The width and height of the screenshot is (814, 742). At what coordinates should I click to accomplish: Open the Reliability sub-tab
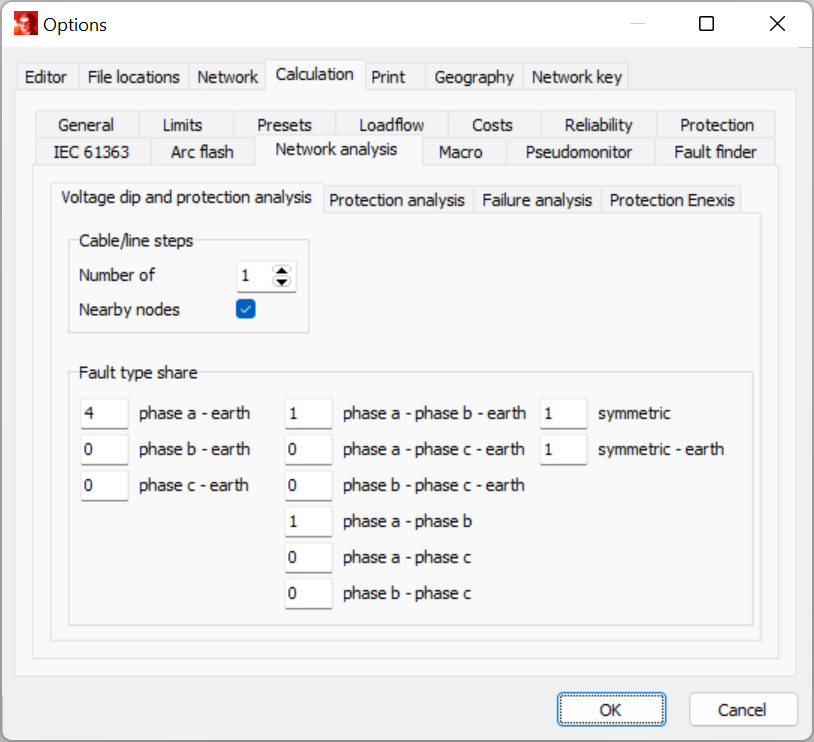coord(599,125)
